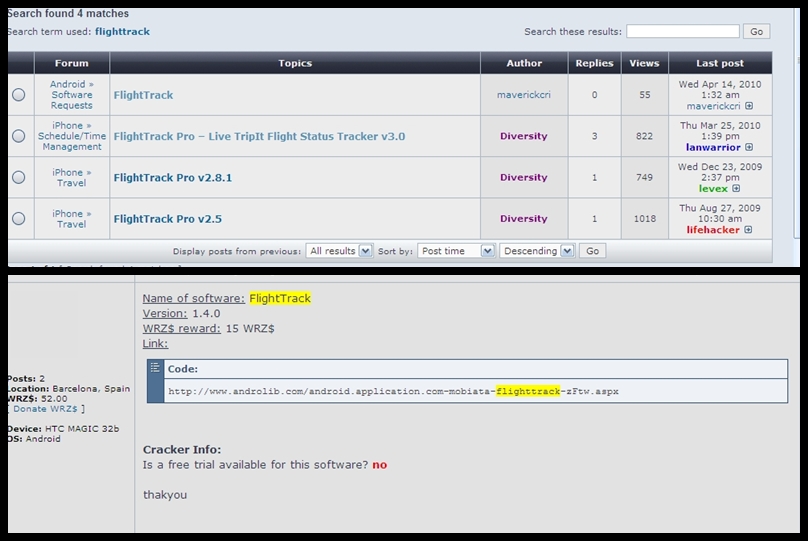
Task: Open latest post icon beside lanwarrior
Action: 749,147
